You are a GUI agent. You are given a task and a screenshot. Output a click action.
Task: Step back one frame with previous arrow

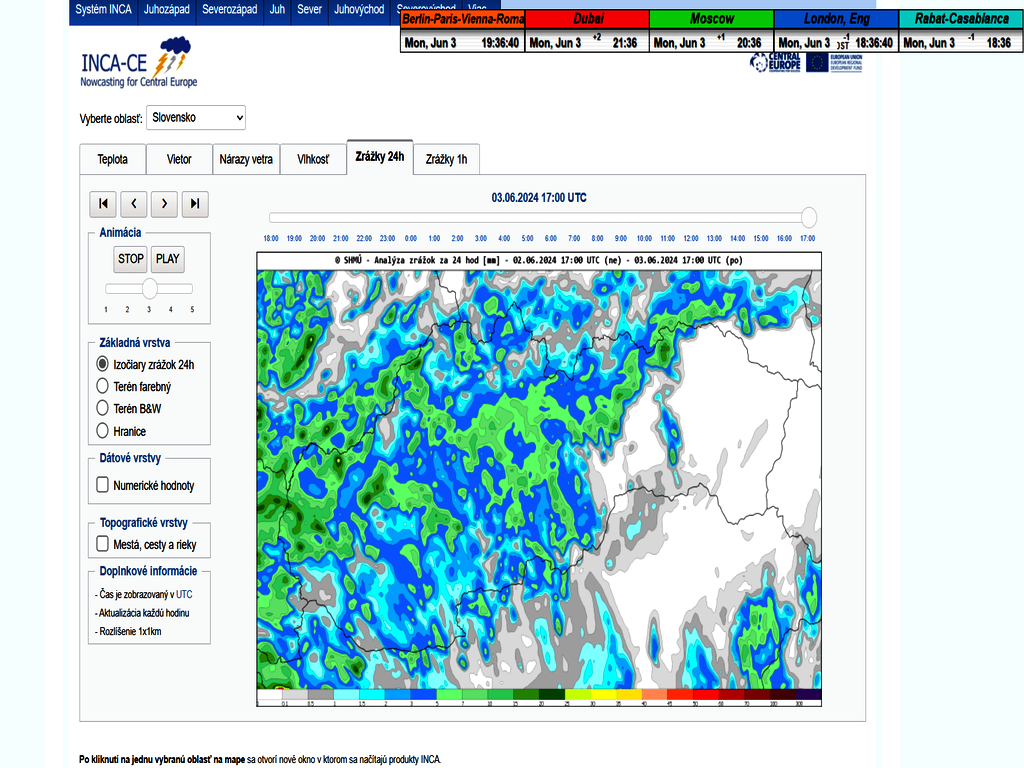click(134, 204)
